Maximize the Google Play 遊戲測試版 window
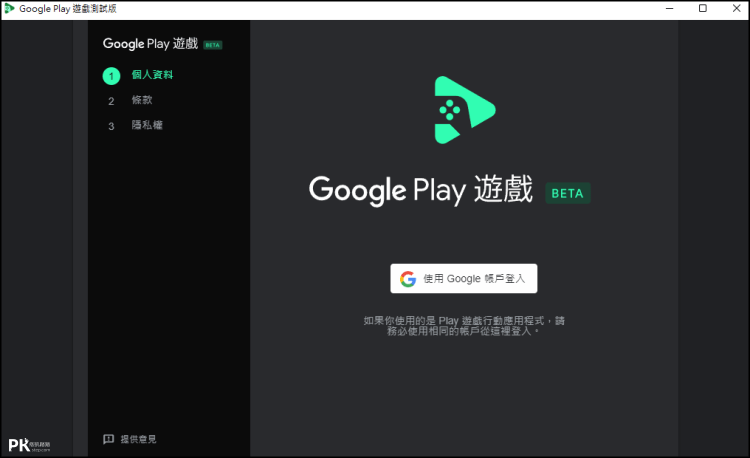The width and height of the screenshot is (750, 458). click(x=703, y=9)
